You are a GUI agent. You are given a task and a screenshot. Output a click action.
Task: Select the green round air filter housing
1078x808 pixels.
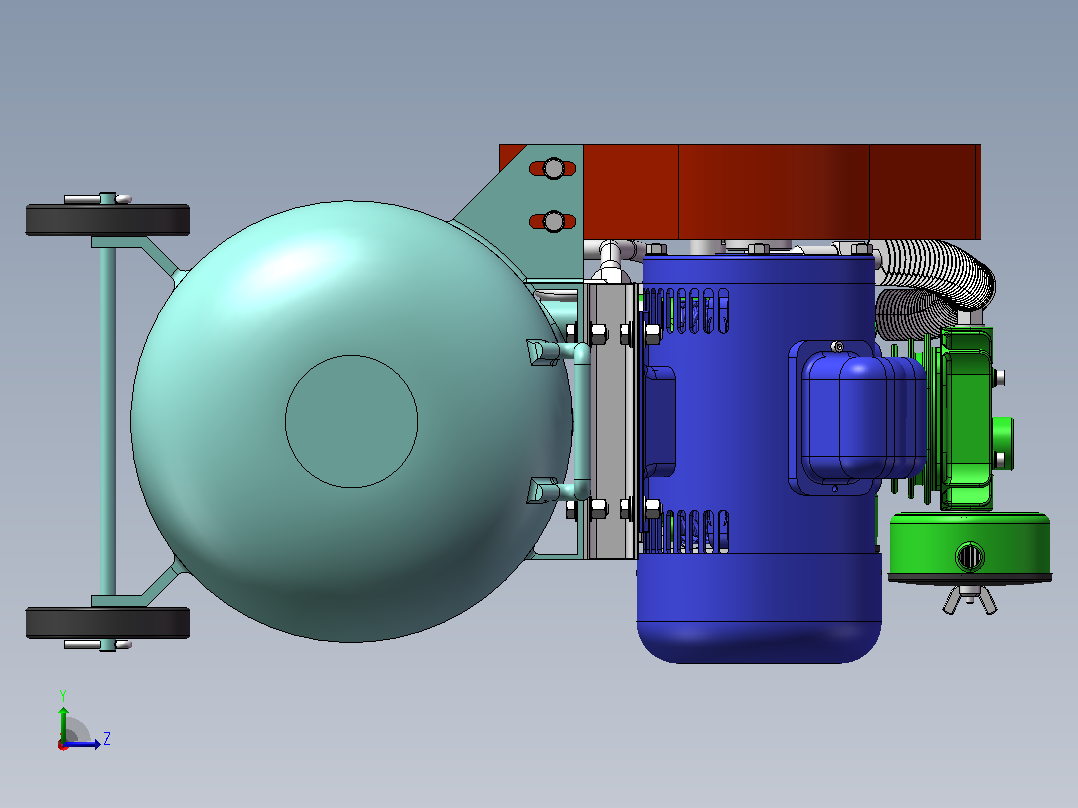pyautogui.click(x=969, y=548)
